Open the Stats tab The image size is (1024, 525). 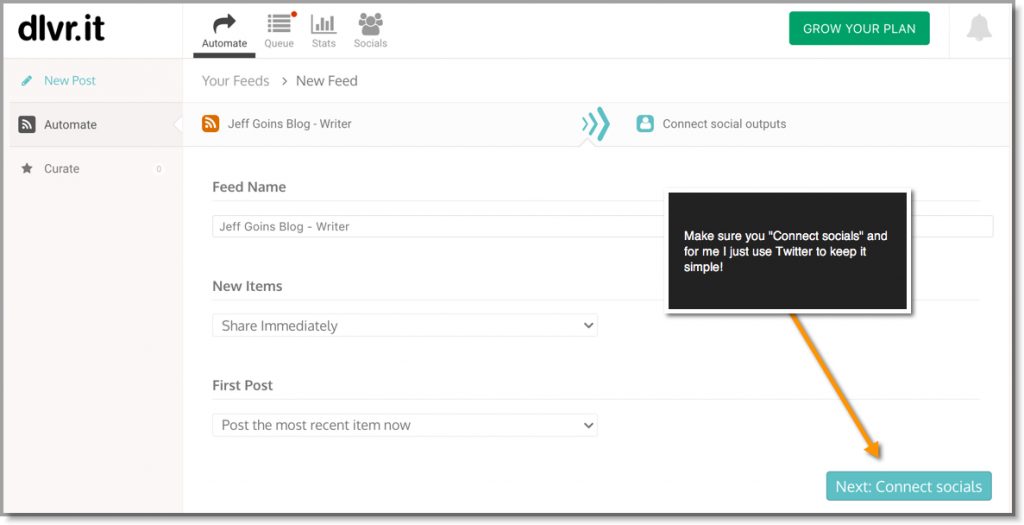(323, 31)
